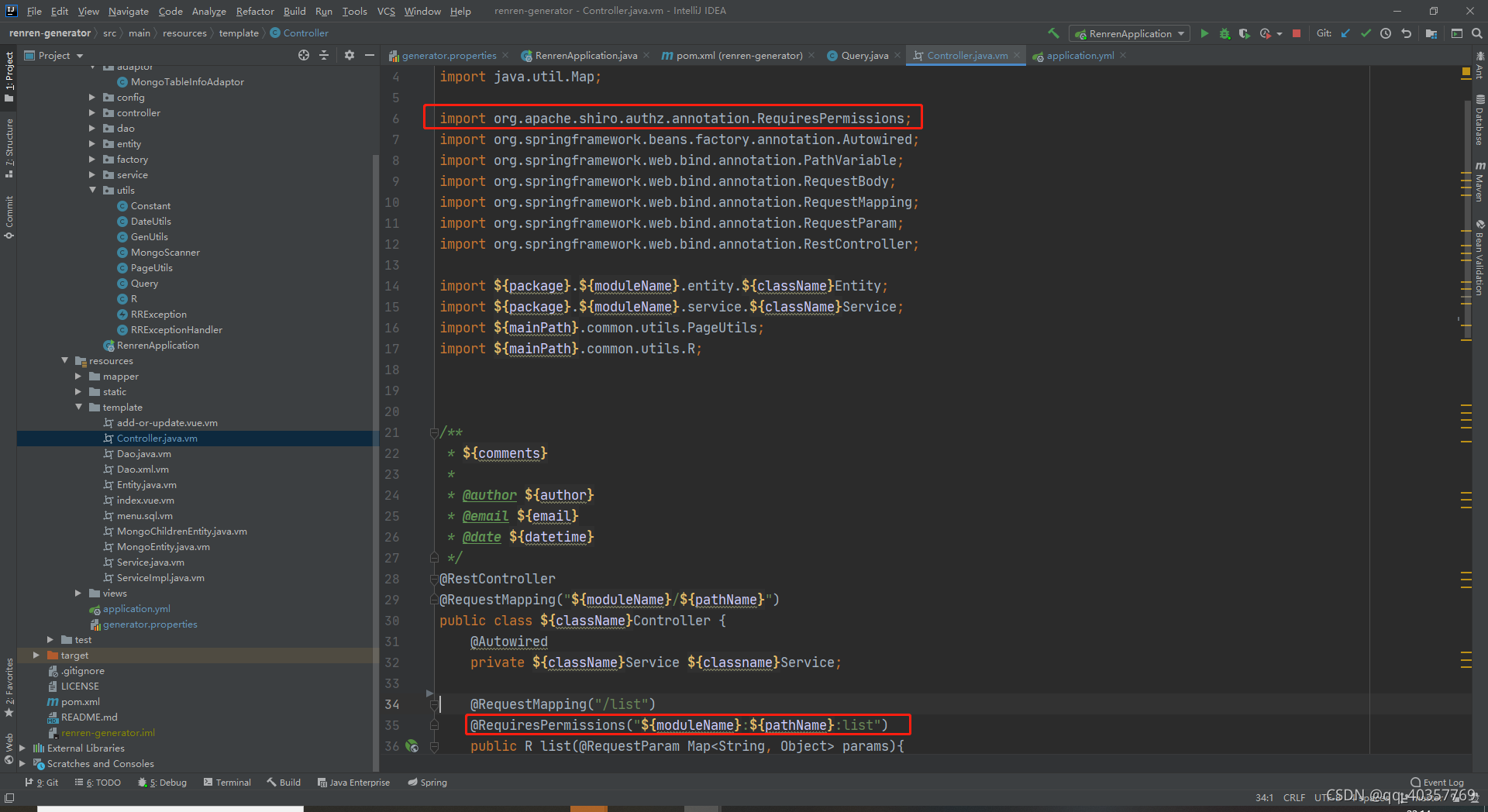
Task: Locate the opened file with the crosshair icon
Action: click(x=304, y=55)
